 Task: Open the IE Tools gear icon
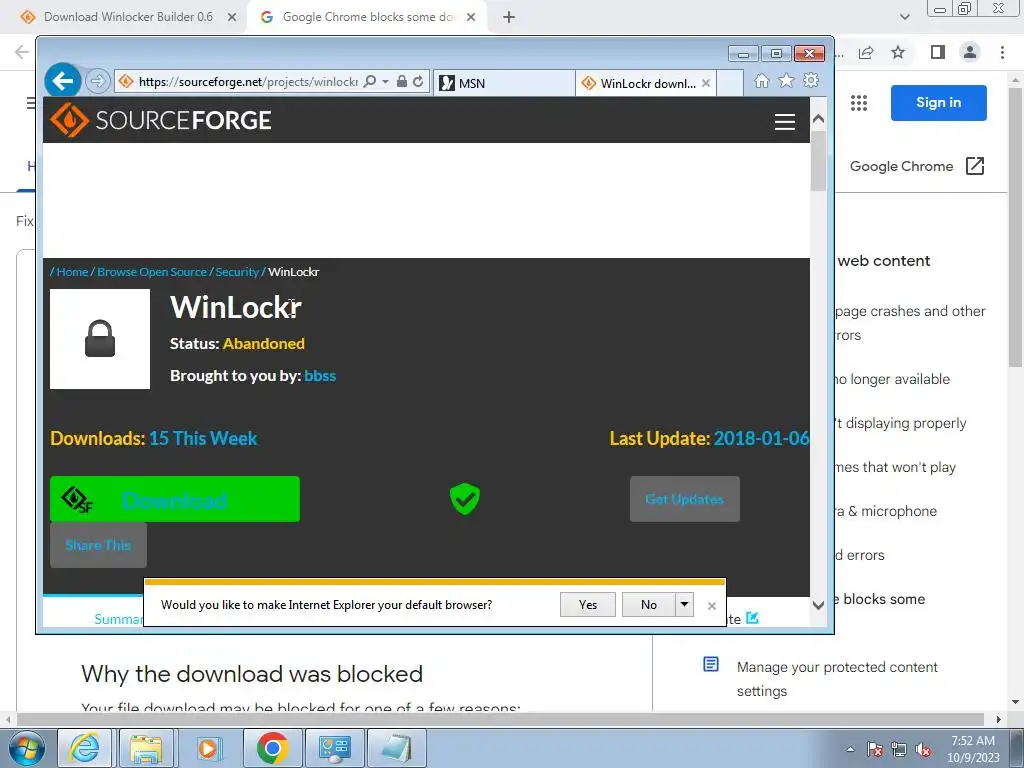click(811, 80)
